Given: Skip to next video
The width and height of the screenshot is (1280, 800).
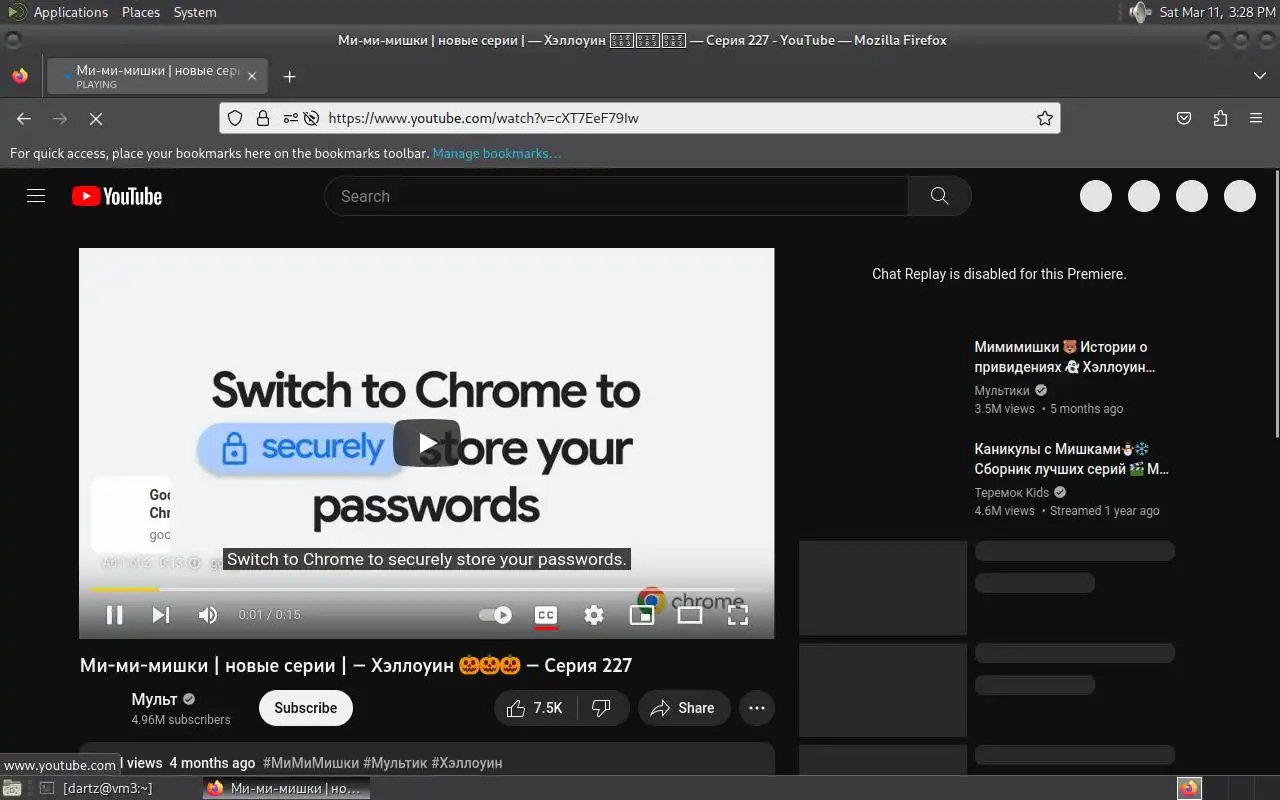Looking at the screenshot, I should tap(161, 615).
